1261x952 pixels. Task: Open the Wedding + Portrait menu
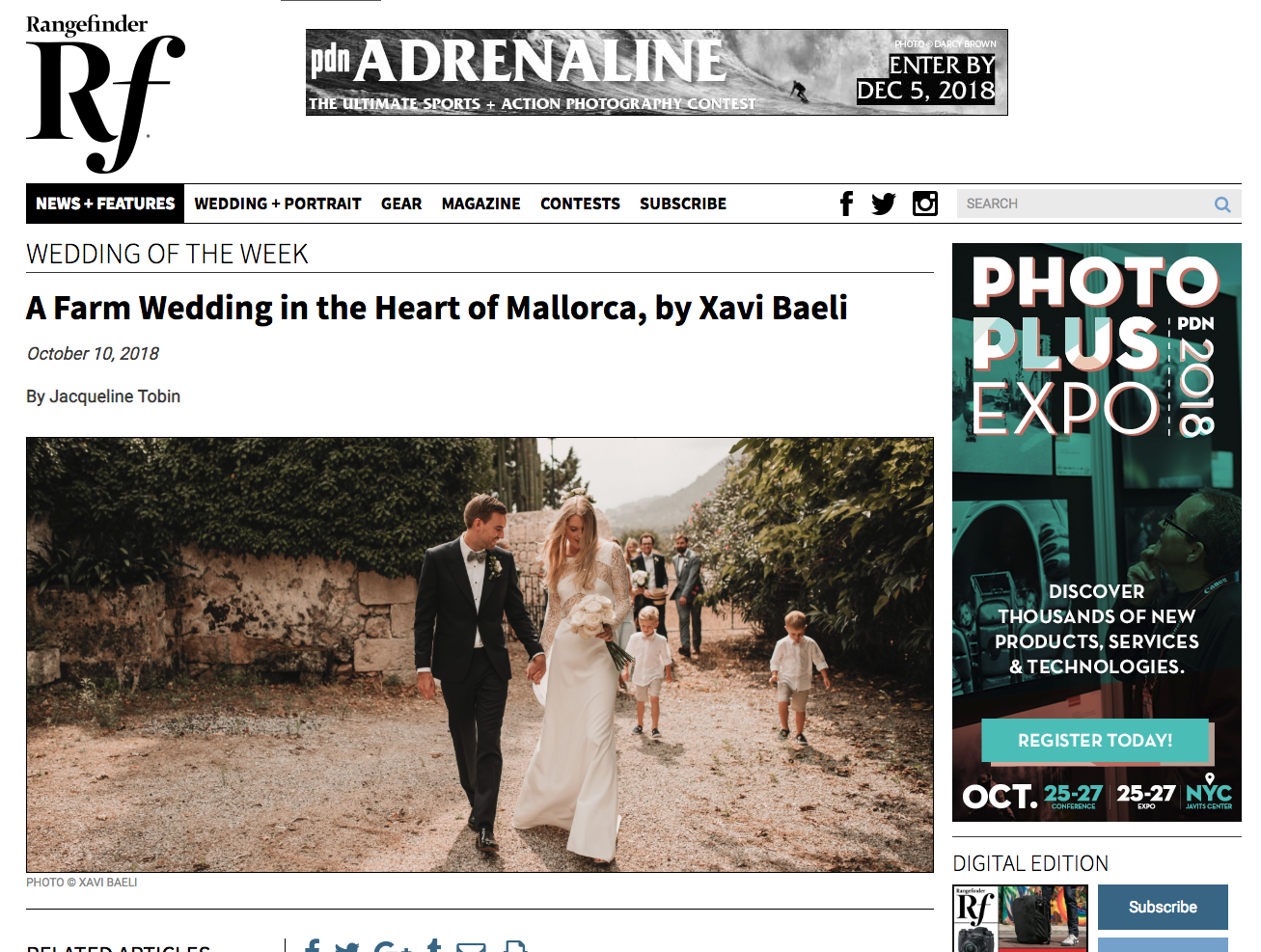point(278,204)
